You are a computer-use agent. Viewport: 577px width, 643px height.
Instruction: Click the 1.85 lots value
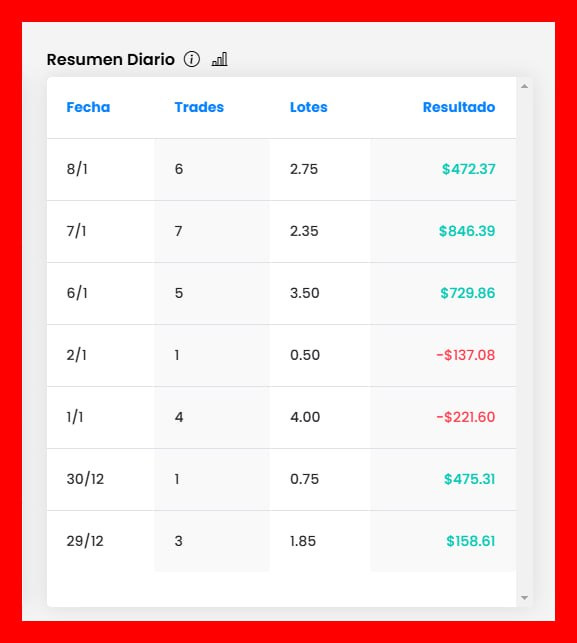point(303,541)
